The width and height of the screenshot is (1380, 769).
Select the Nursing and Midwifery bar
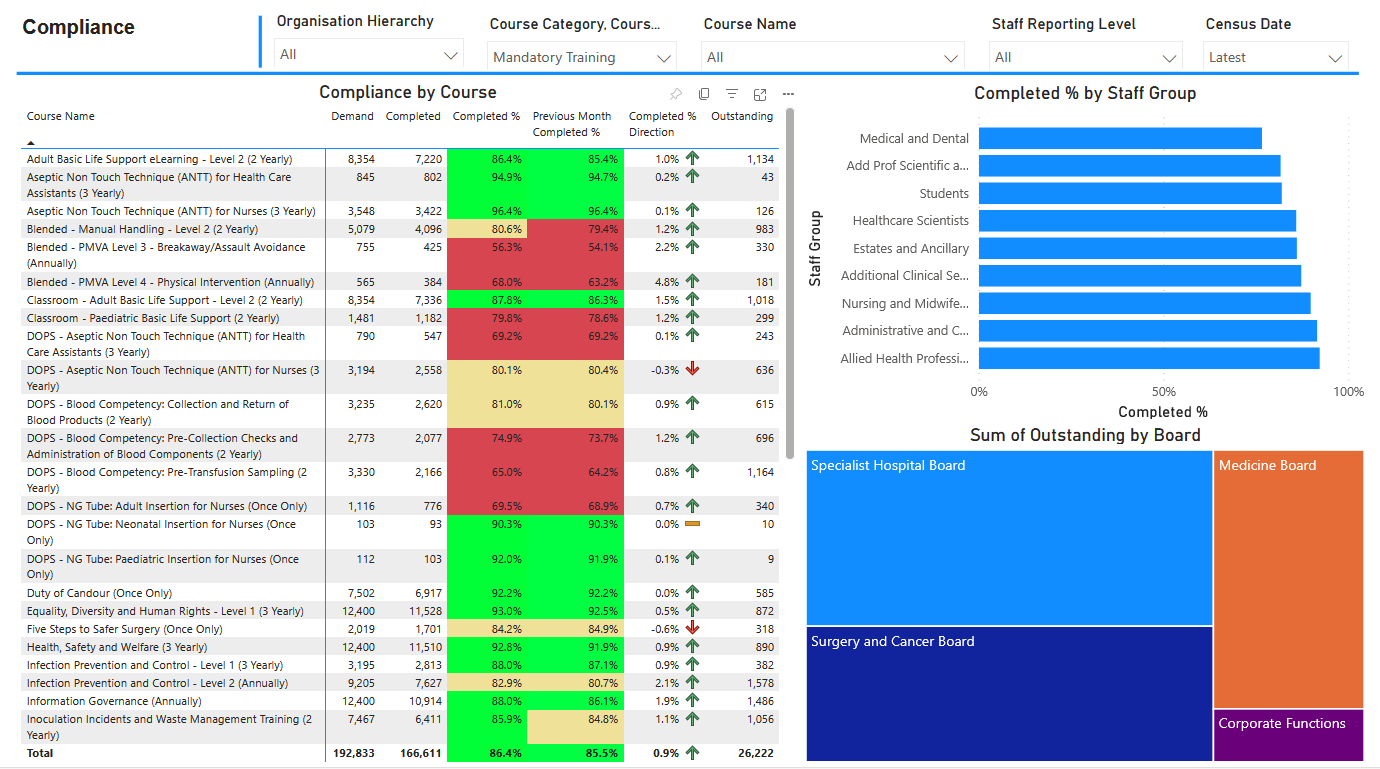pyautogui.click(x=1144, y=303)
